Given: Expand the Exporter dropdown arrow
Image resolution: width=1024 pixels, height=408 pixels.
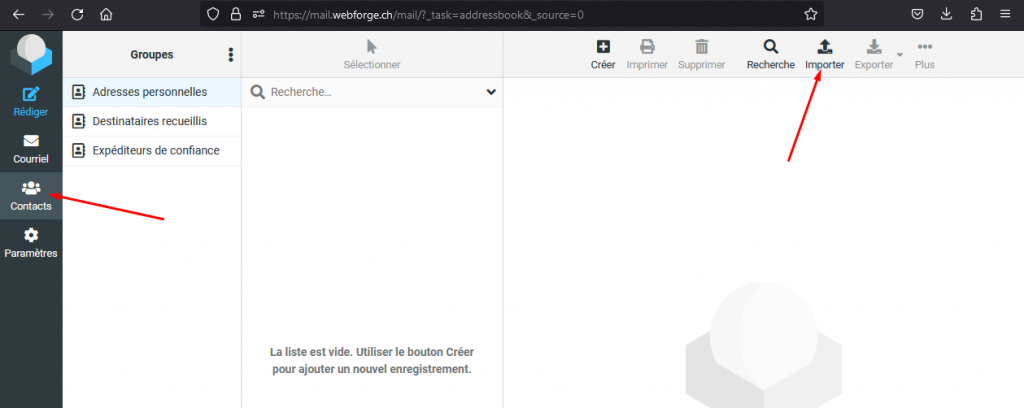Looking at the screenshot, I should click(x=899, y=55).
